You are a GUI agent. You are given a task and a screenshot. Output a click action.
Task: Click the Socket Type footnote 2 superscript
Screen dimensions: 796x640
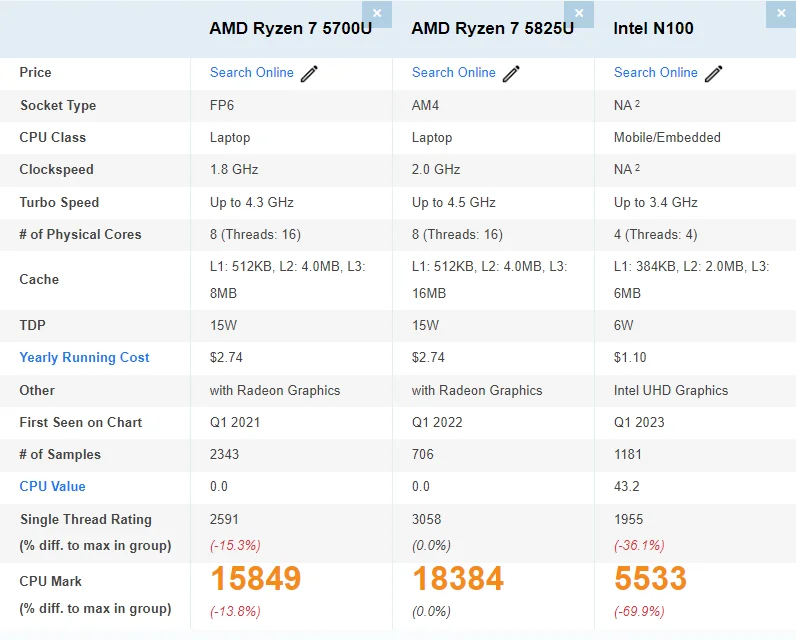637,103
